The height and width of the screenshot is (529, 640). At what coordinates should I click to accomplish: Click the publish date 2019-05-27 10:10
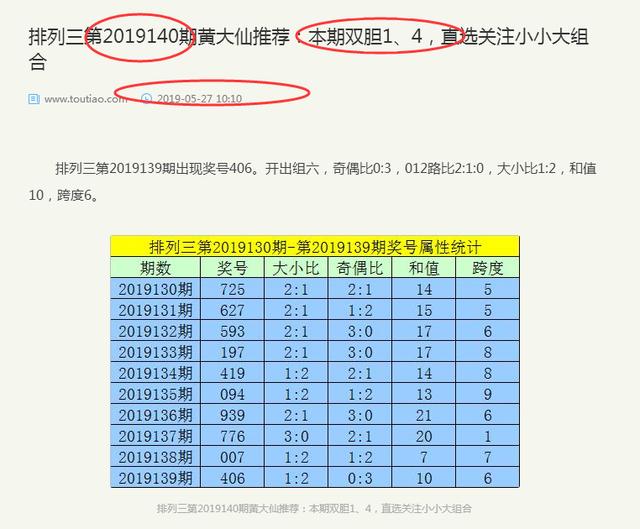tap(199, 99)
